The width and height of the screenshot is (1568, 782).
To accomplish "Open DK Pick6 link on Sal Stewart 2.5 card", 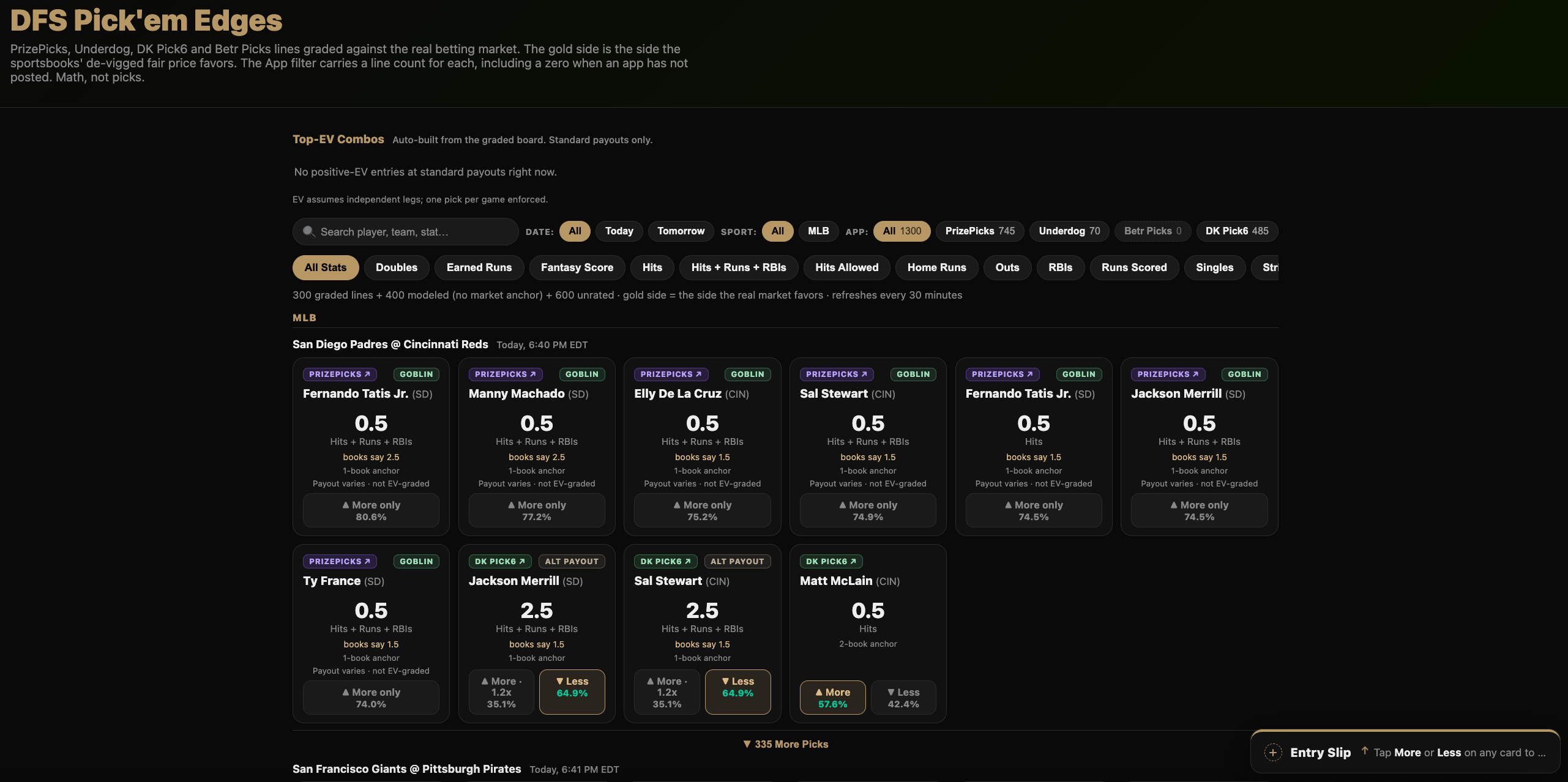I will click(x=665, y=561).
